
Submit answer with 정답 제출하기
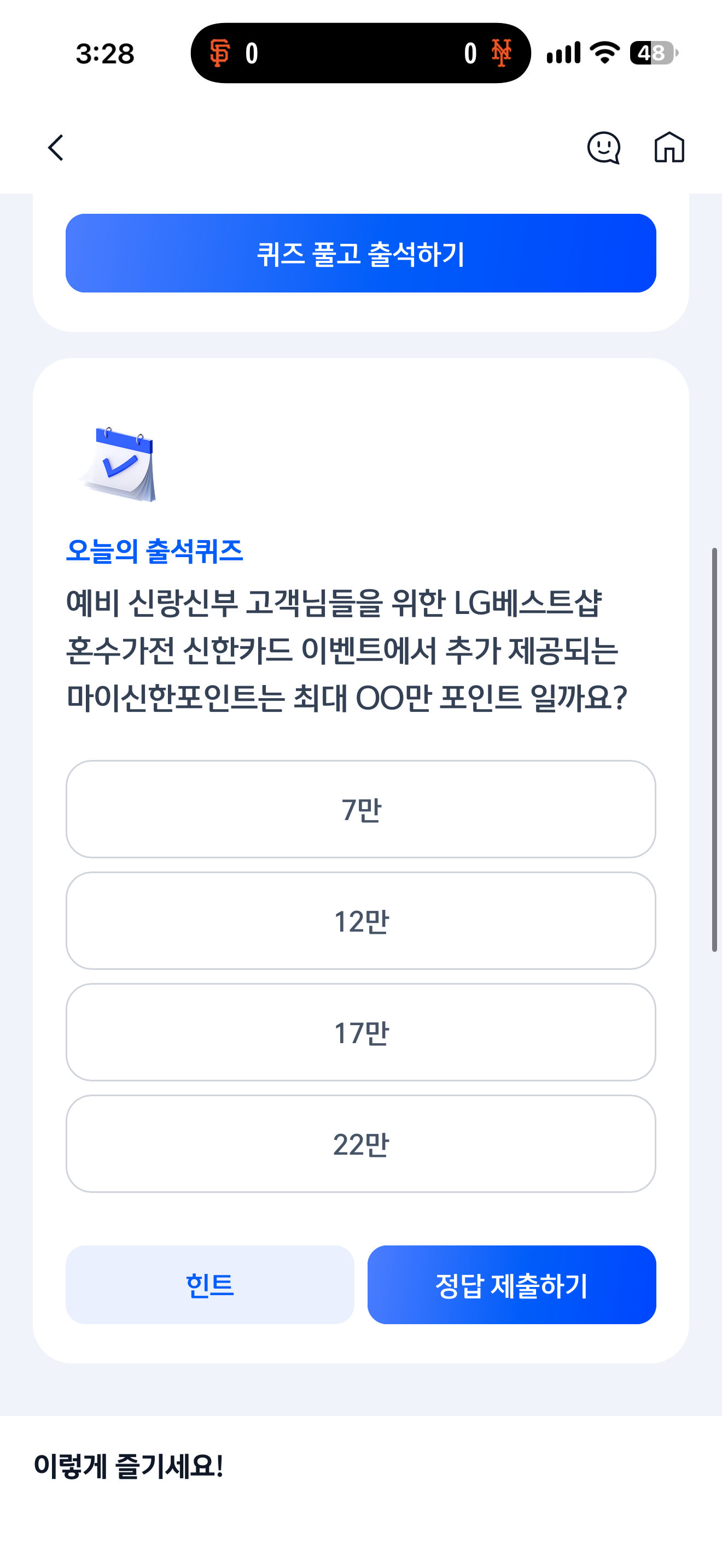pos(512,1284)
